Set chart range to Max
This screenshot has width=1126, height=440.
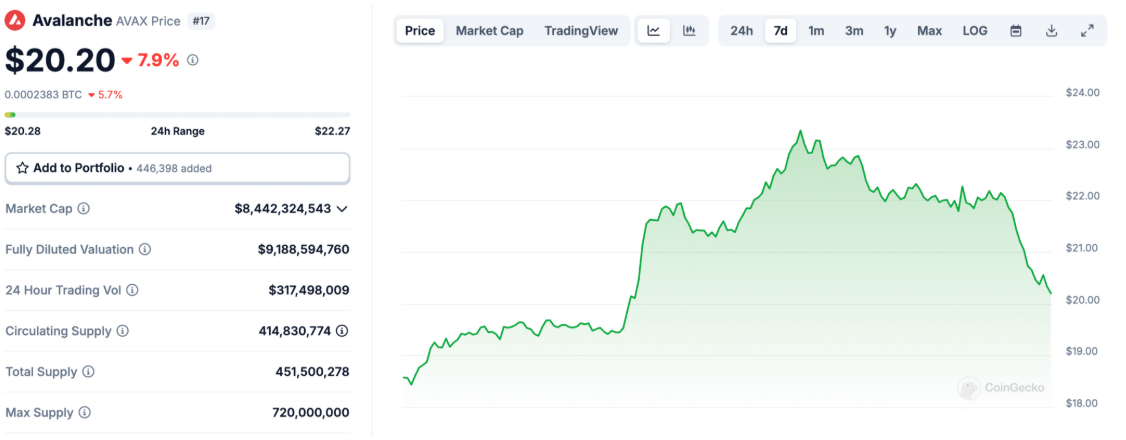929,31
